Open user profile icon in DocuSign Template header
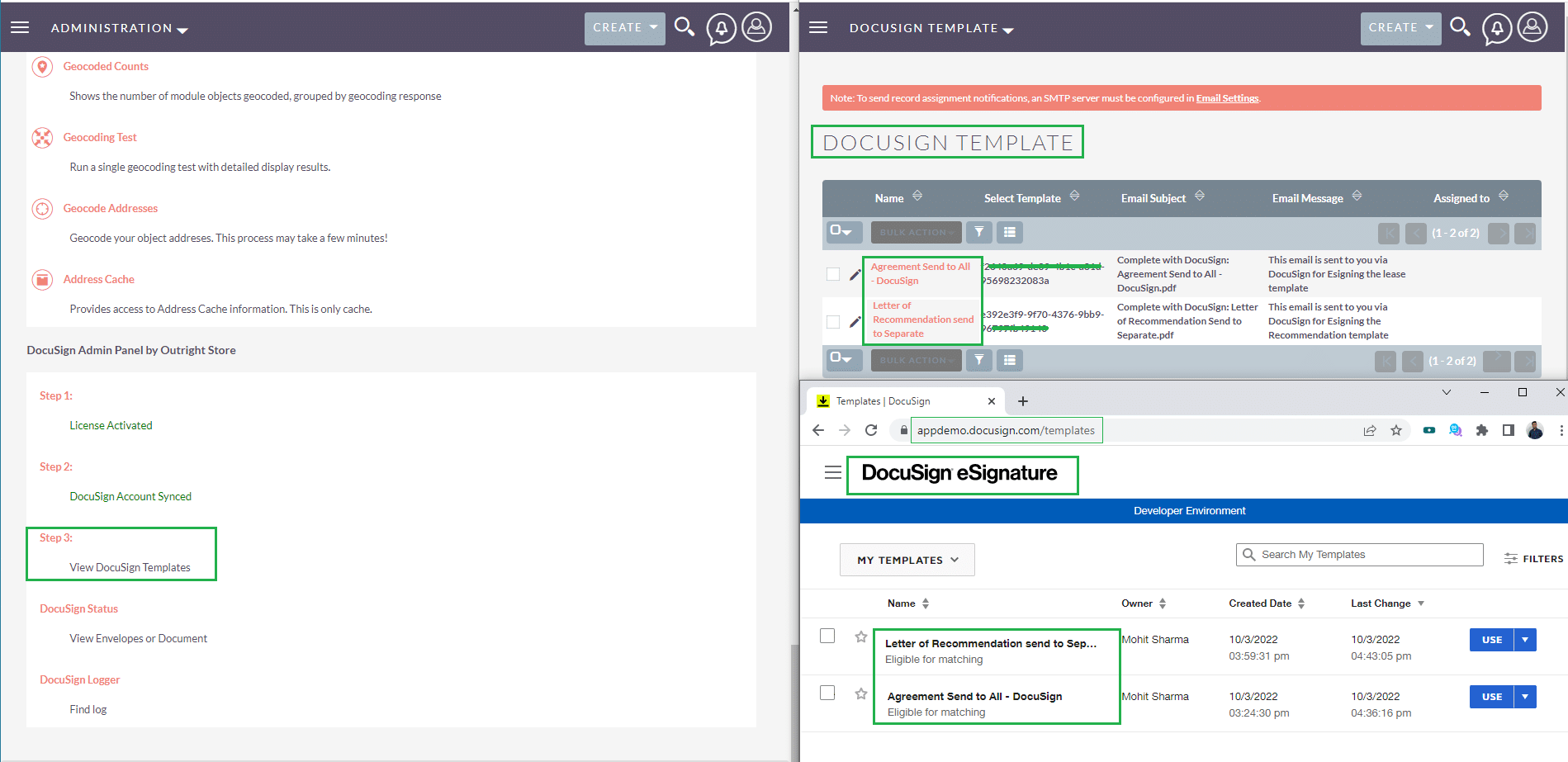The image size is (1568, 762). pos(1532,27)
